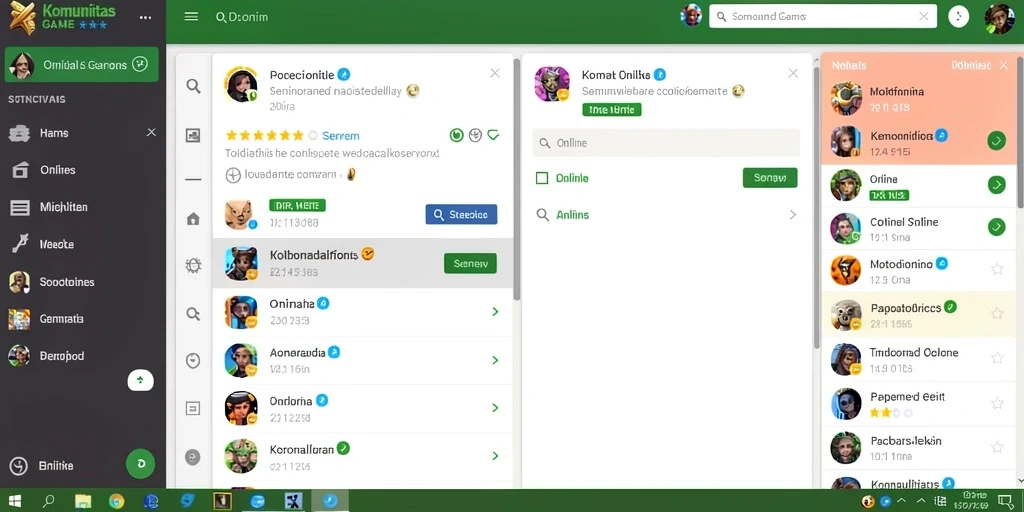Screen dimensions: 1024x512
Task: Click the three-dots menu beside Komunitas
Action: click(x=146, y=18)
